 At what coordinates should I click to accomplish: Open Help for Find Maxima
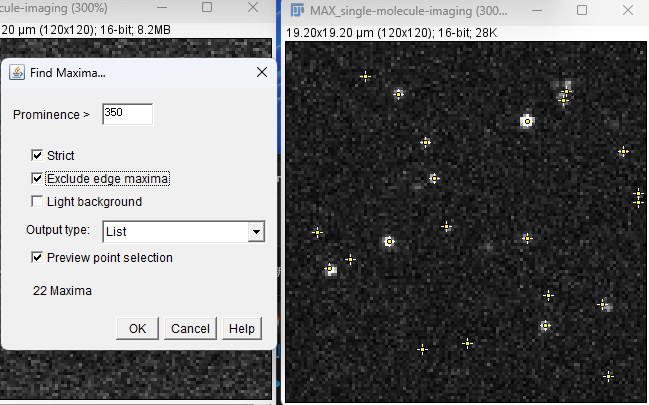pyautogui.click(x=242, y=329)
